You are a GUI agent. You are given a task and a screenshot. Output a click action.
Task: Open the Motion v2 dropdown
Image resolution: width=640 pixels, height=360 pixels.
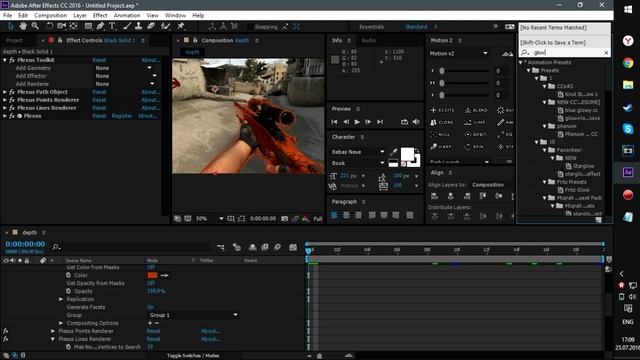coord(458,53)
